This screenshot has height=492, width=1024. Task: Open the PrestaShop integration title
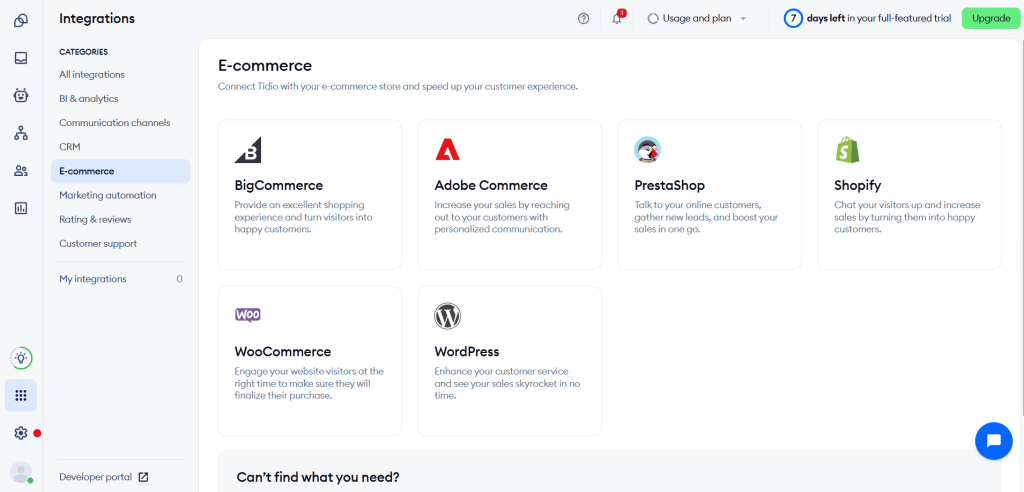point(669,186)
